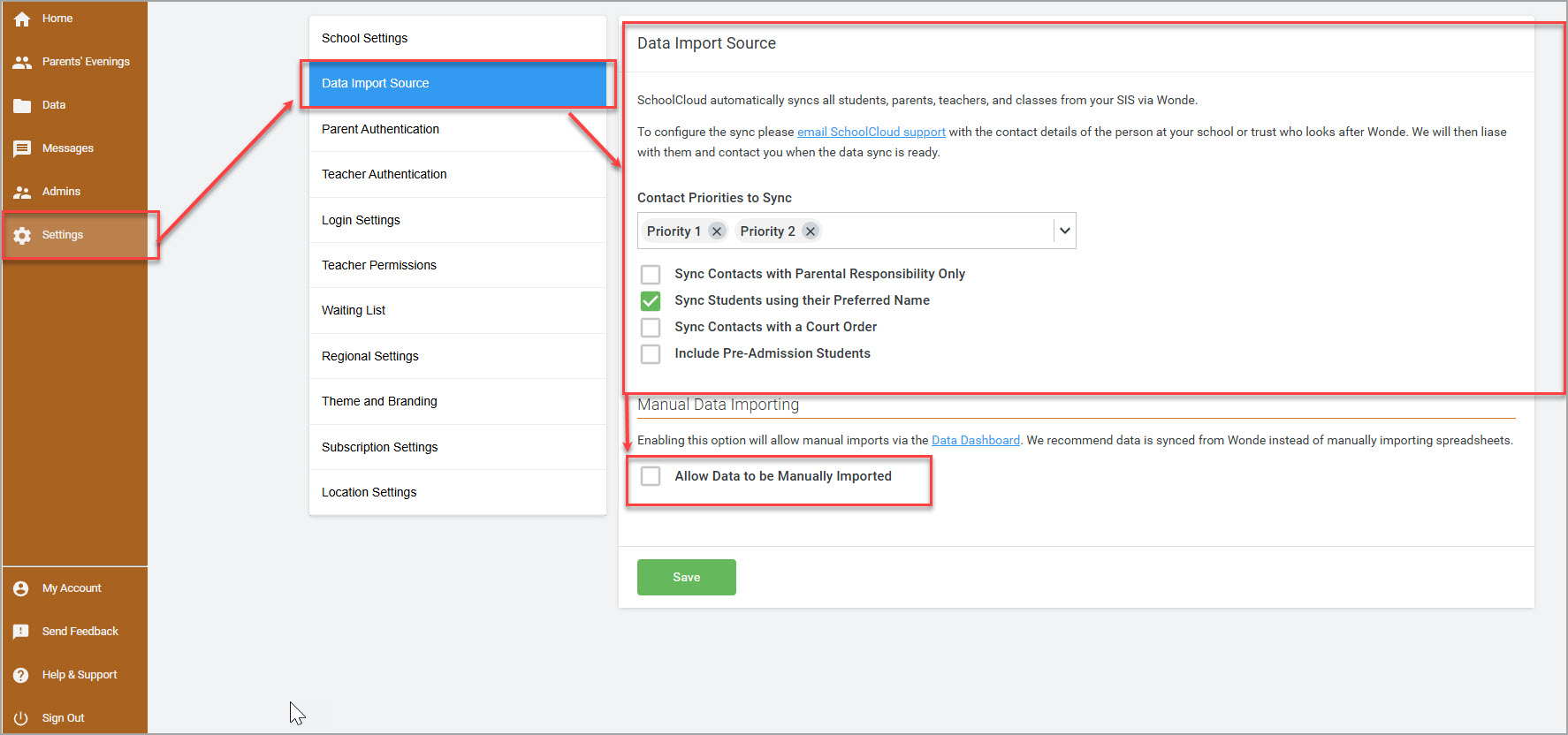
Task: Click the Data folder icon
Action: [x=22, y=105]
